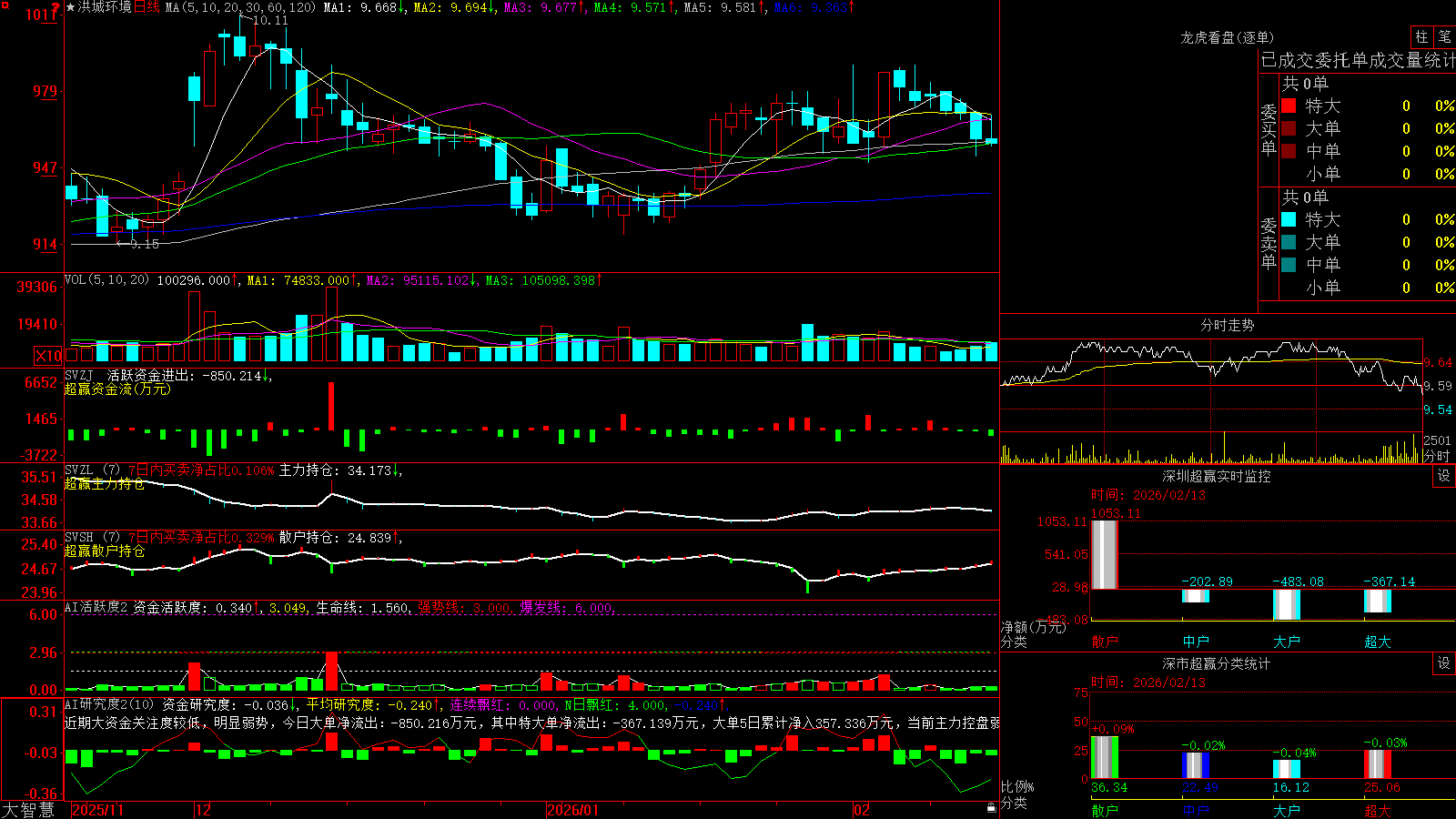Click the 日线 period label
Image resolution: width=1456 pixels, height=819 pixels.
(147, 7)
